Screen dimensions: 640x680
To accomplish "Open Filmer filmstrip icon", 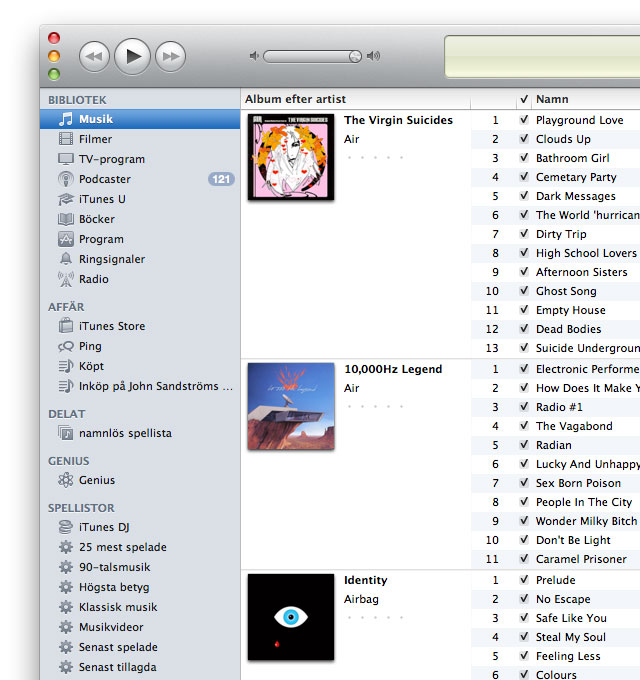I will 65,139.
